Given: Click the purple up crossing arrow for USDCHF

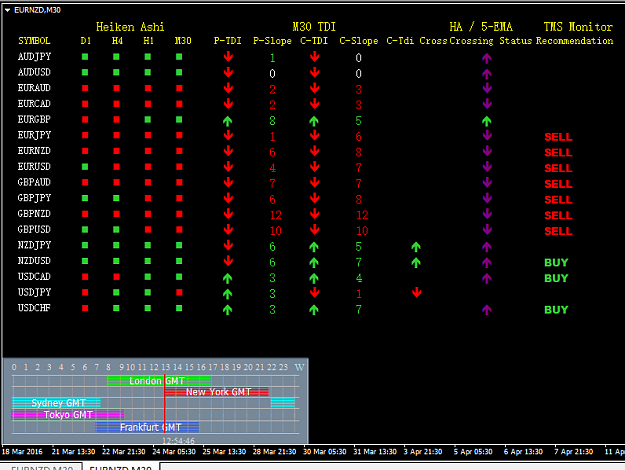Looking at the screenshot, I should pyautogui.click(x=486, y=310).
